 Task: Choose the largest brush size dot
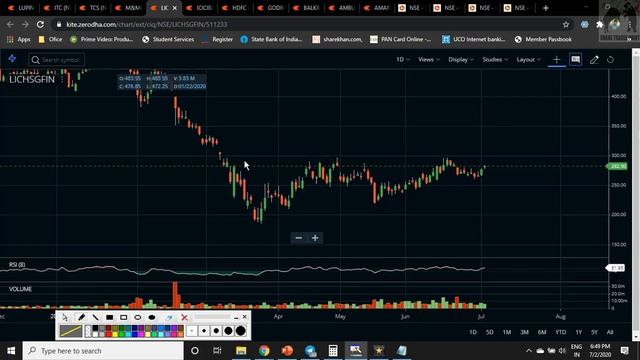[x=241, y=331]
